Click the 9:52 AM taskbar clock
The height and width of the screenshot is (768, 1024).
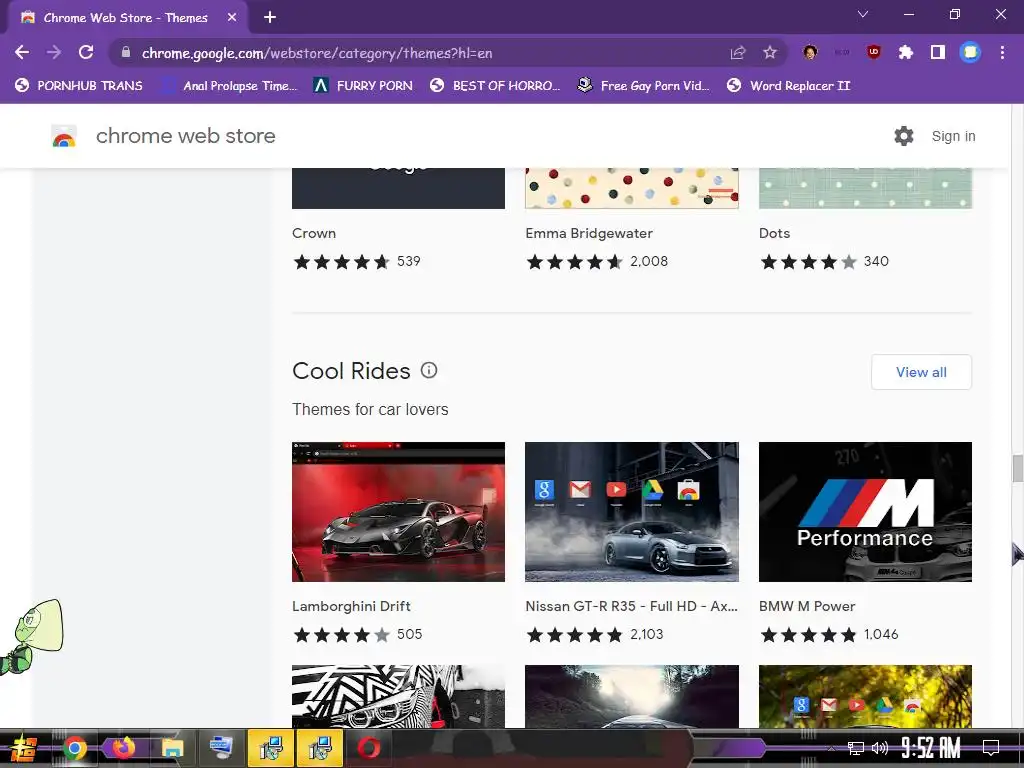(931, 748)
